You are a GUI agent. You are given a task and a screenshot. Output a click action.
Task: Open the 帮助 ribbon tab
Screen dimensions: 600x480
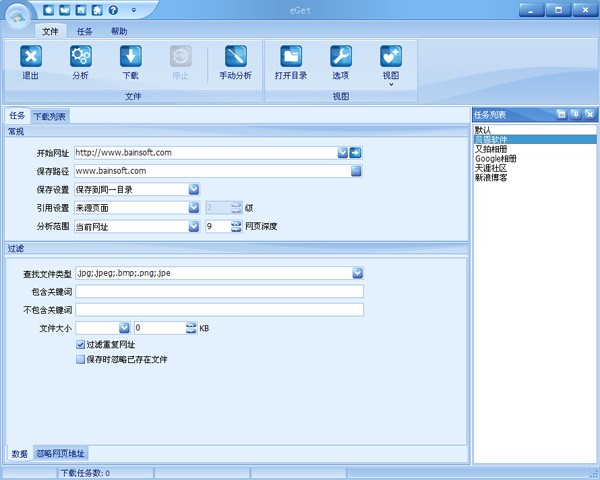click(x=119, y=31)
